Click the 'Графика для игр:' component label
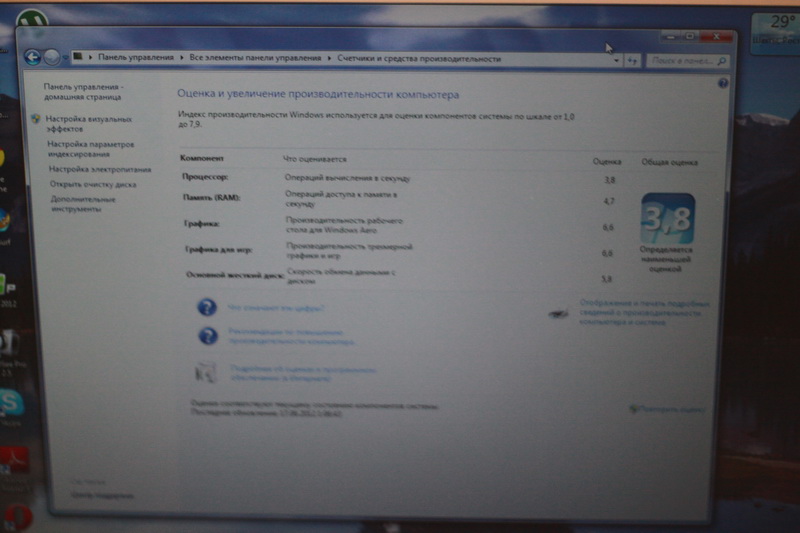This screenshot has height=533, width=800. click(x=219, y=249)
